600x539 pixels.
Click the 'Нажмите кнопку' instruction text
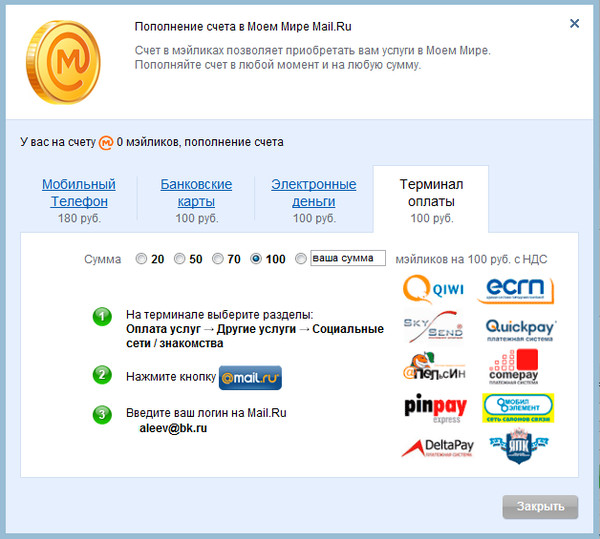(171, 377)
